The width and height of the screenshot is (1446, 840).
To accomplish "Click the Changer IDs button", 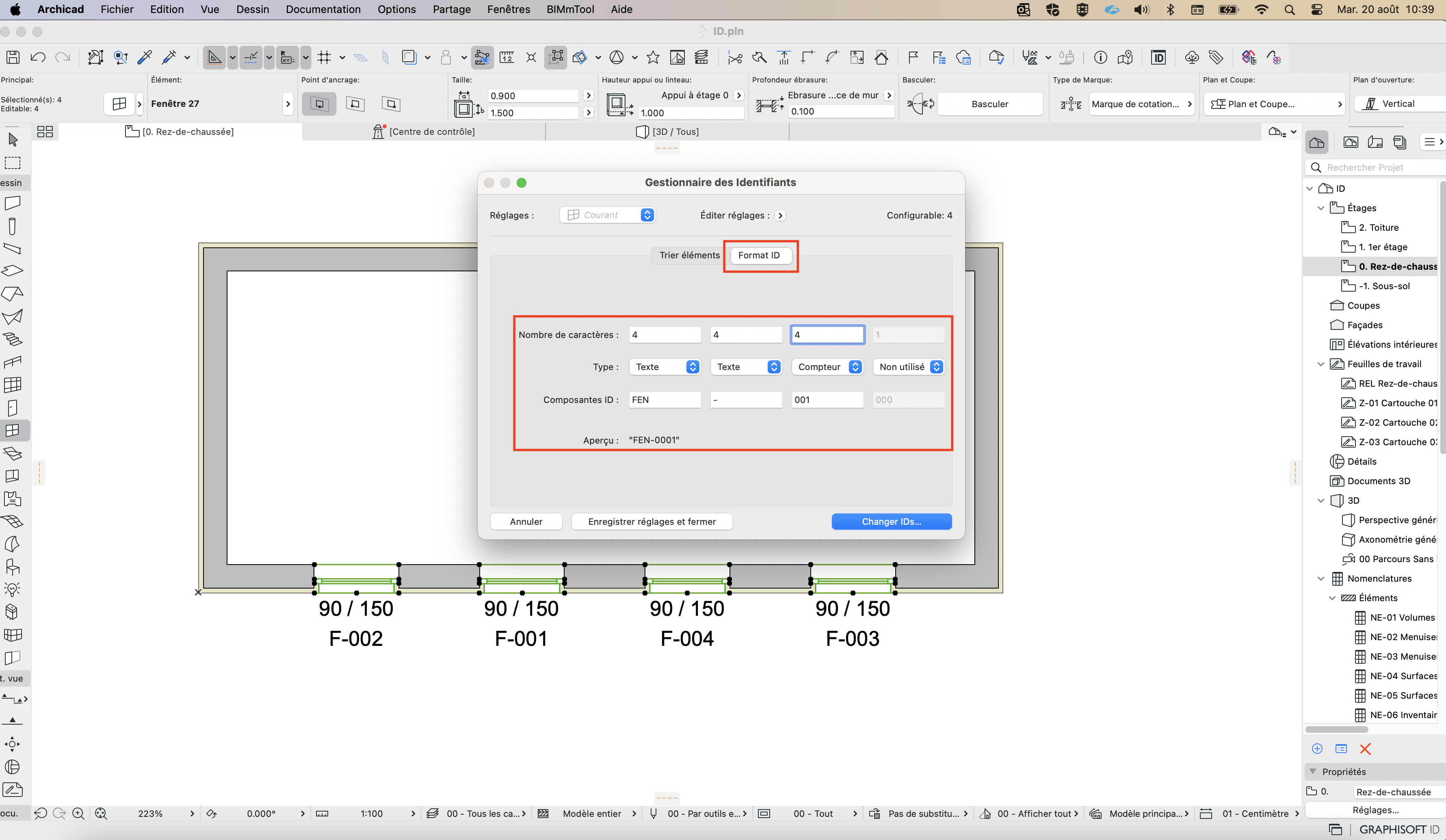I will (x=891, y=521).
